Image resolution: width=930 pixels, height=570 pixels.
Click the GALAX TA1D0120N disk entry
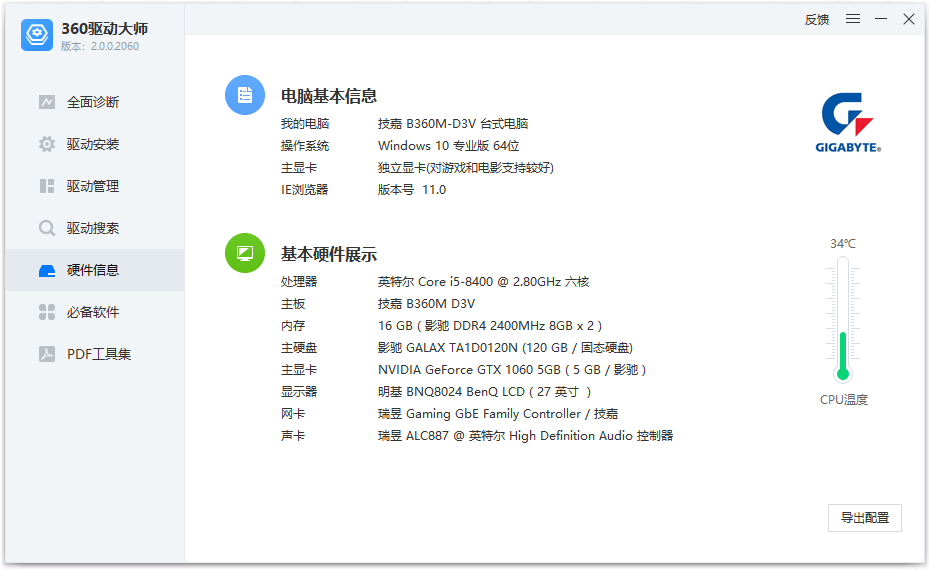(x=505, y=348)
